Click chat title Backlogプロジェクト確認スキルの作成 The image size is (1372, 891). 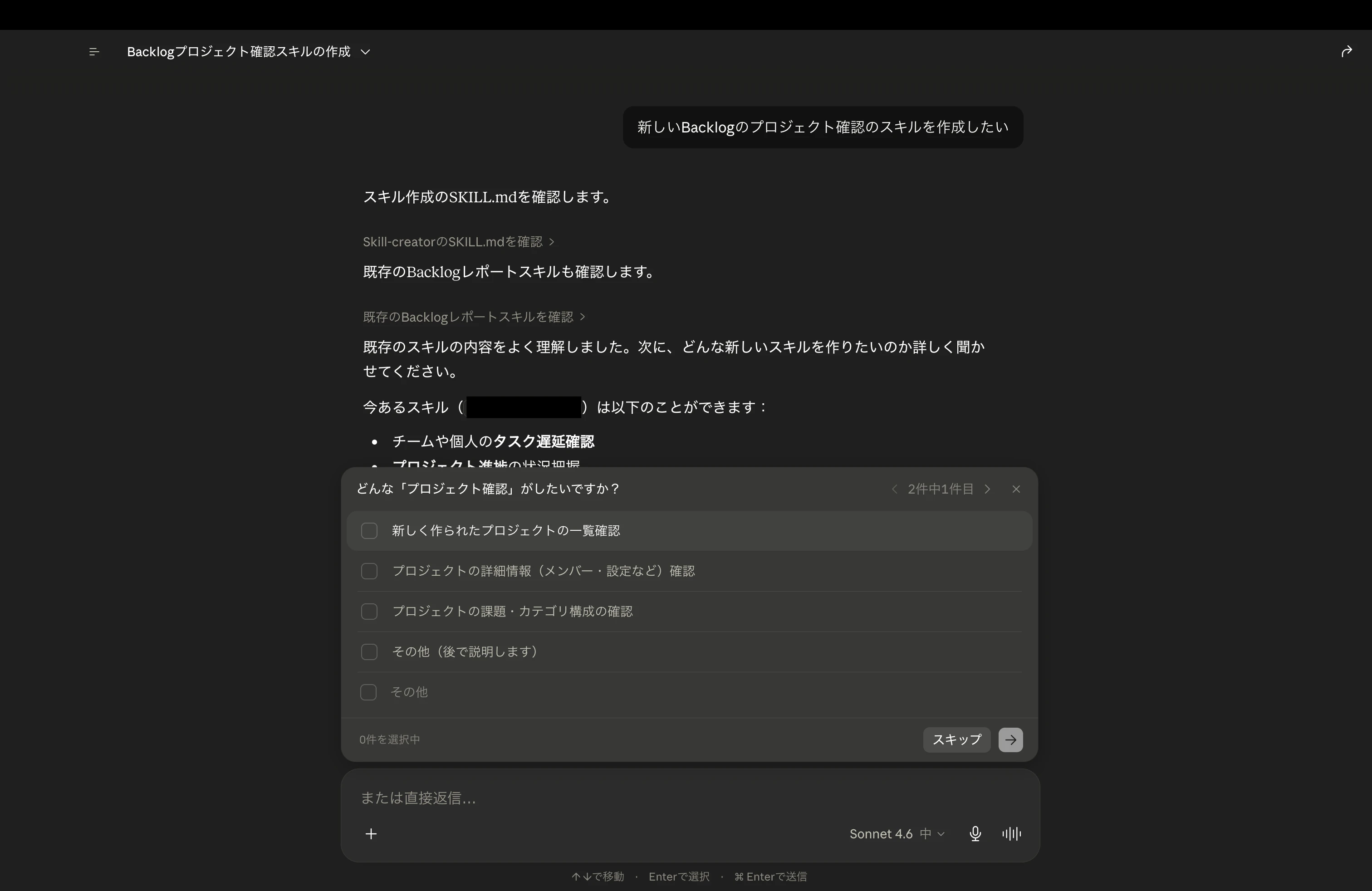[239, 52]
